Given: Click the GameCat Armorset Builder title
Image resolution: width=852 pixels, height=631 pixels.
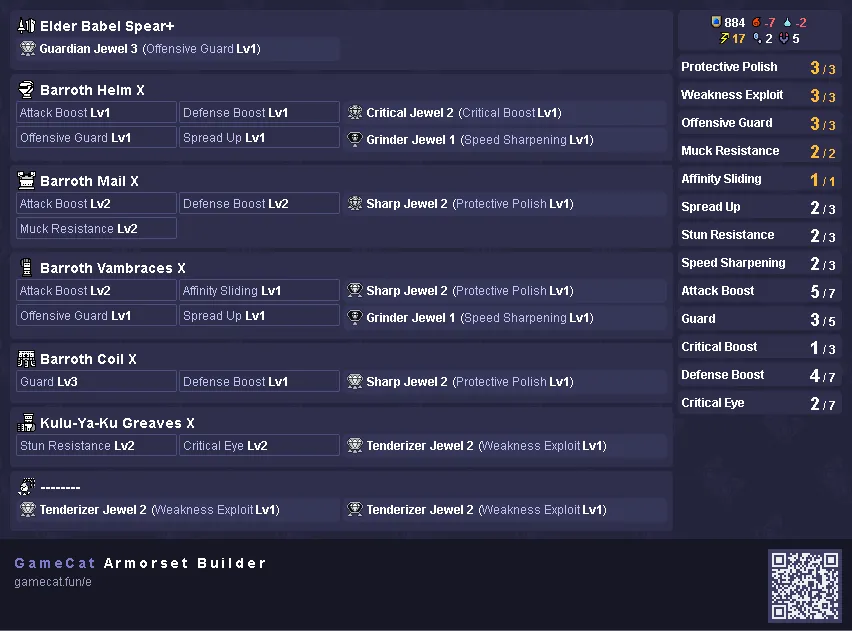Looking at the screenshot, I should 140,563.
